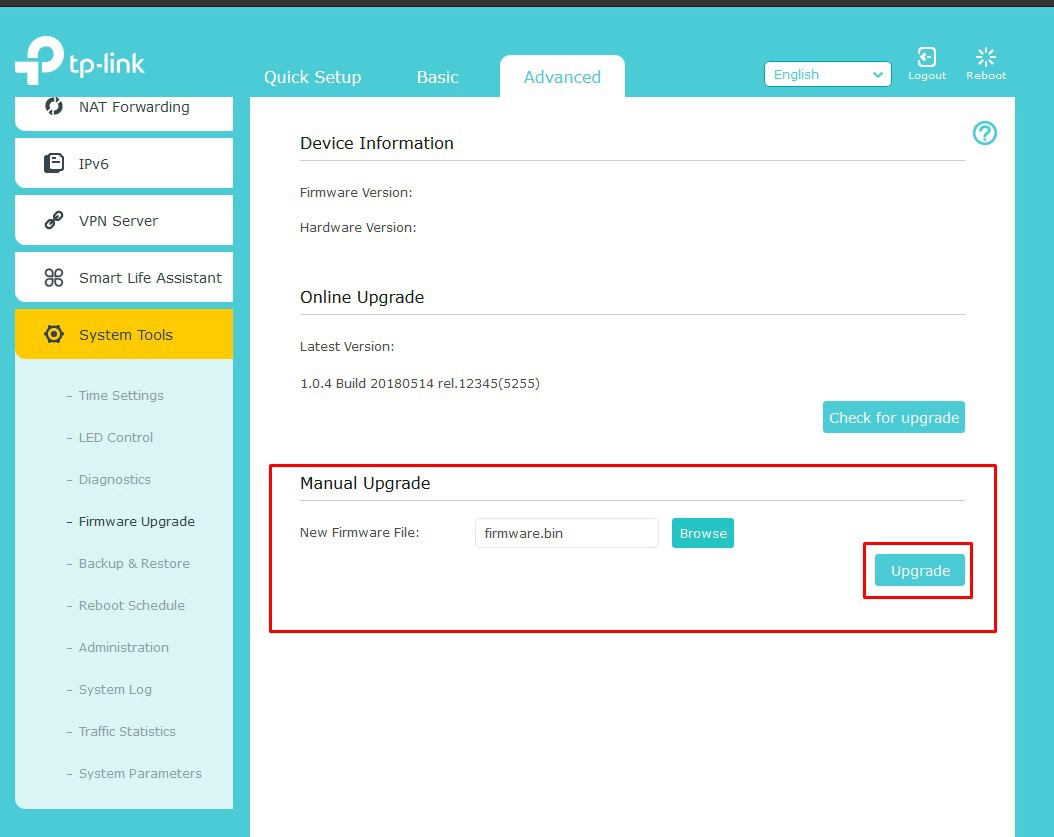The height and width of the screenshot is (837, 1054).
Task: Switch to the Basic tab
Action: (437, 77)
